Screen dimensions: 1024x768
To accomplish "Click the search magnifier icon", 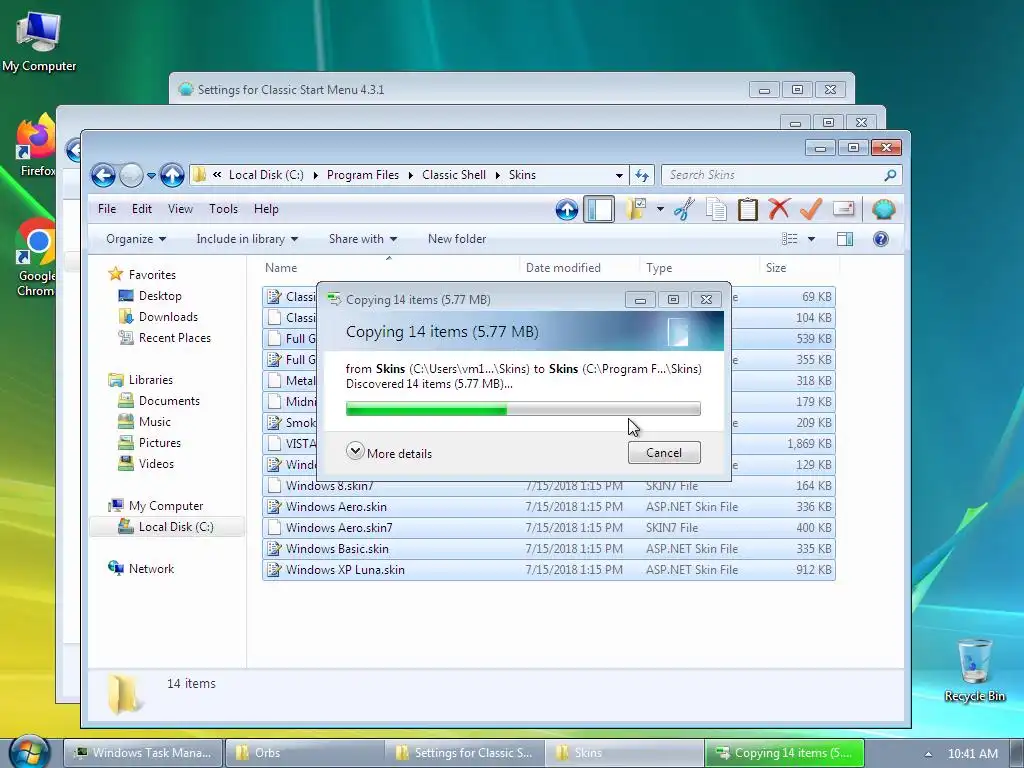I will click(x=889, y=175).
